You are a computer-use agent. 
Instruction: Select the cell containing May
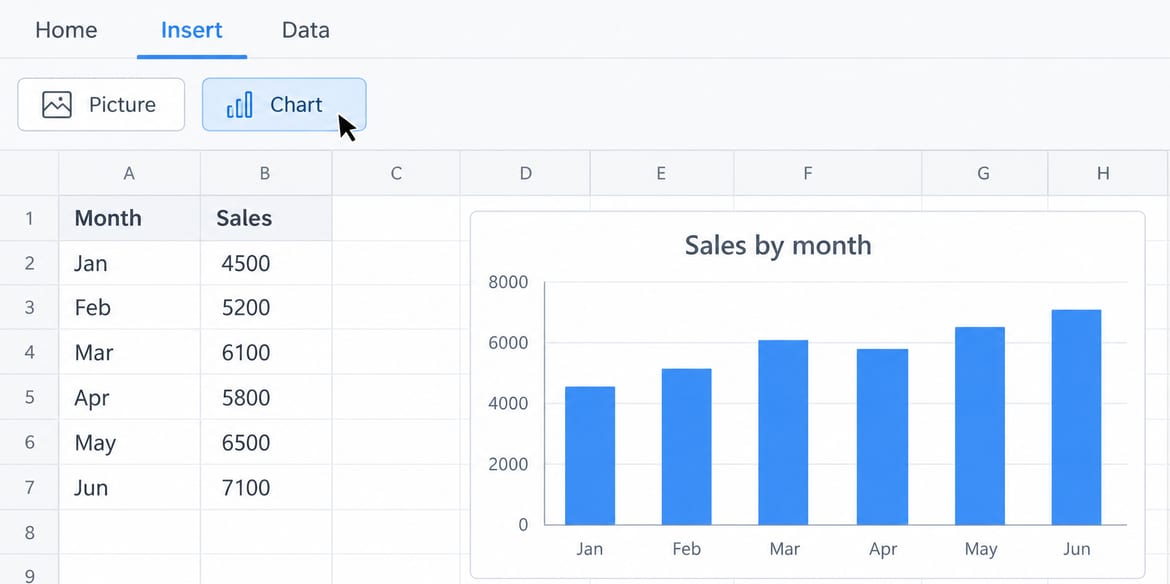129,442
